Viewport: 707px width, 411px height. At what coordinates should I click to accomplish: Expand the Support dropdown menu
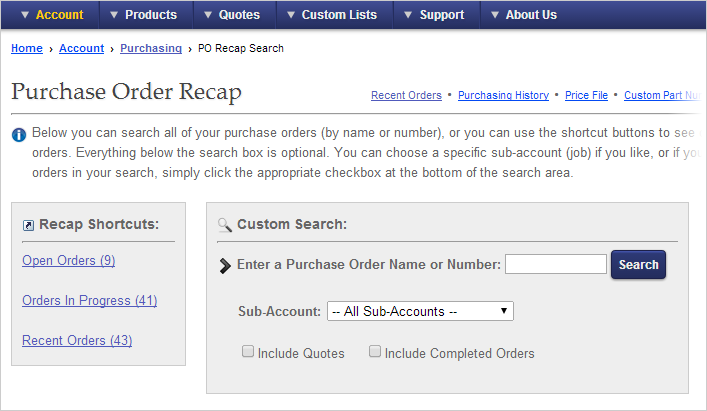pos(436,15)
